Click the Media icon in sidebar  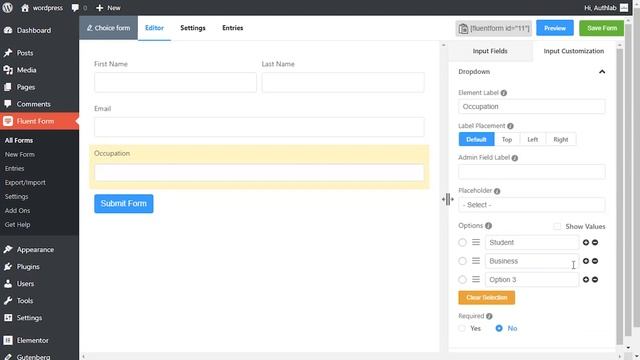(x=8, y=70)
